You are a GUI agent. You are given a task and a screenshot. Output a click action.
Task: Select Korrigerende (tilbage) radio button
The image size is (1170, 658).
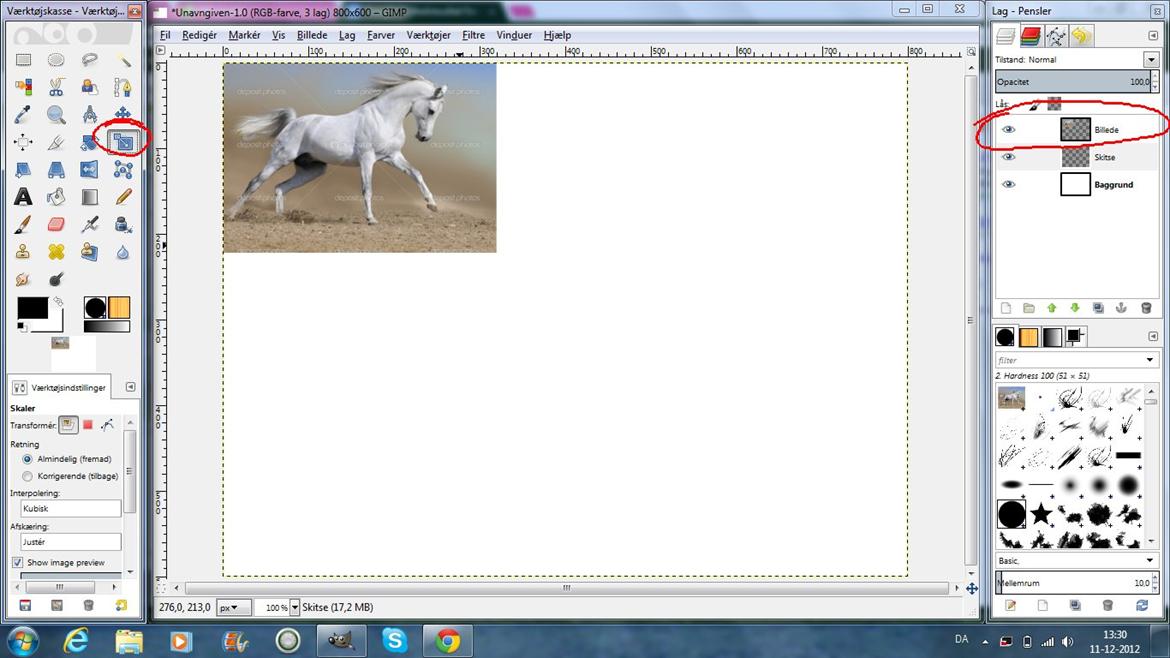pos(28,476)
